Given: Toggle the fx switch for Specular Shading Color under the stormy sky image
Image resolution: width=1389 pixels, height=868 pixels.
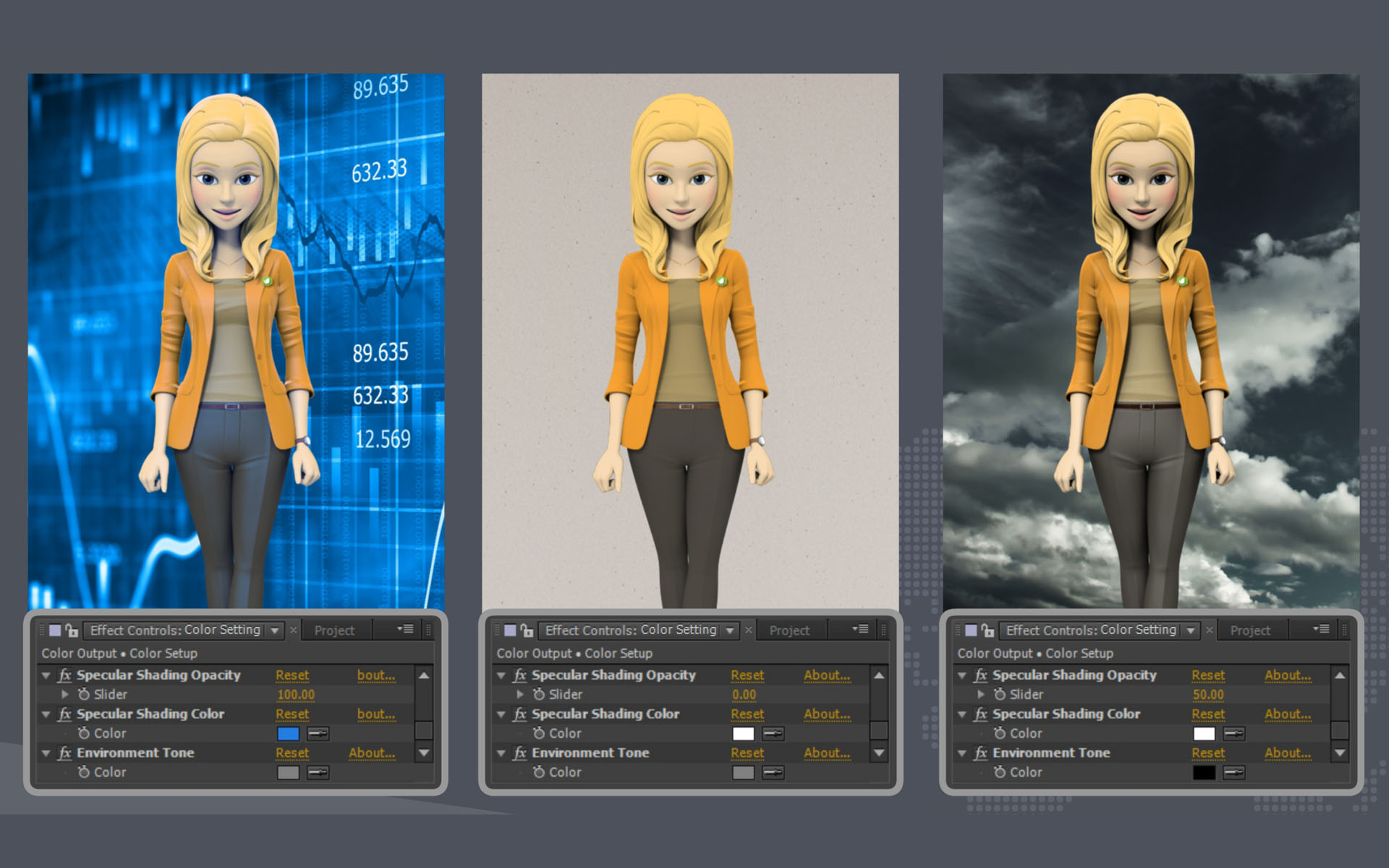Looking at the screenshot, I should (981, 714).
